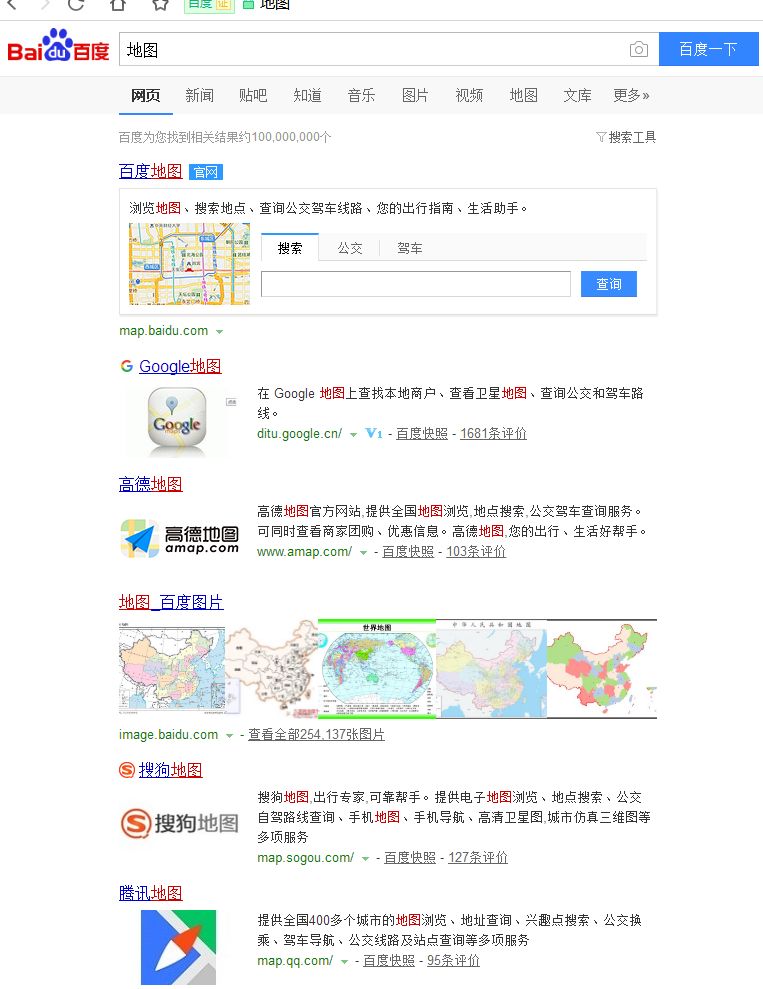Click the map widget search input field
The width and height of the screenshot is (763, 989).
[415, 284]
